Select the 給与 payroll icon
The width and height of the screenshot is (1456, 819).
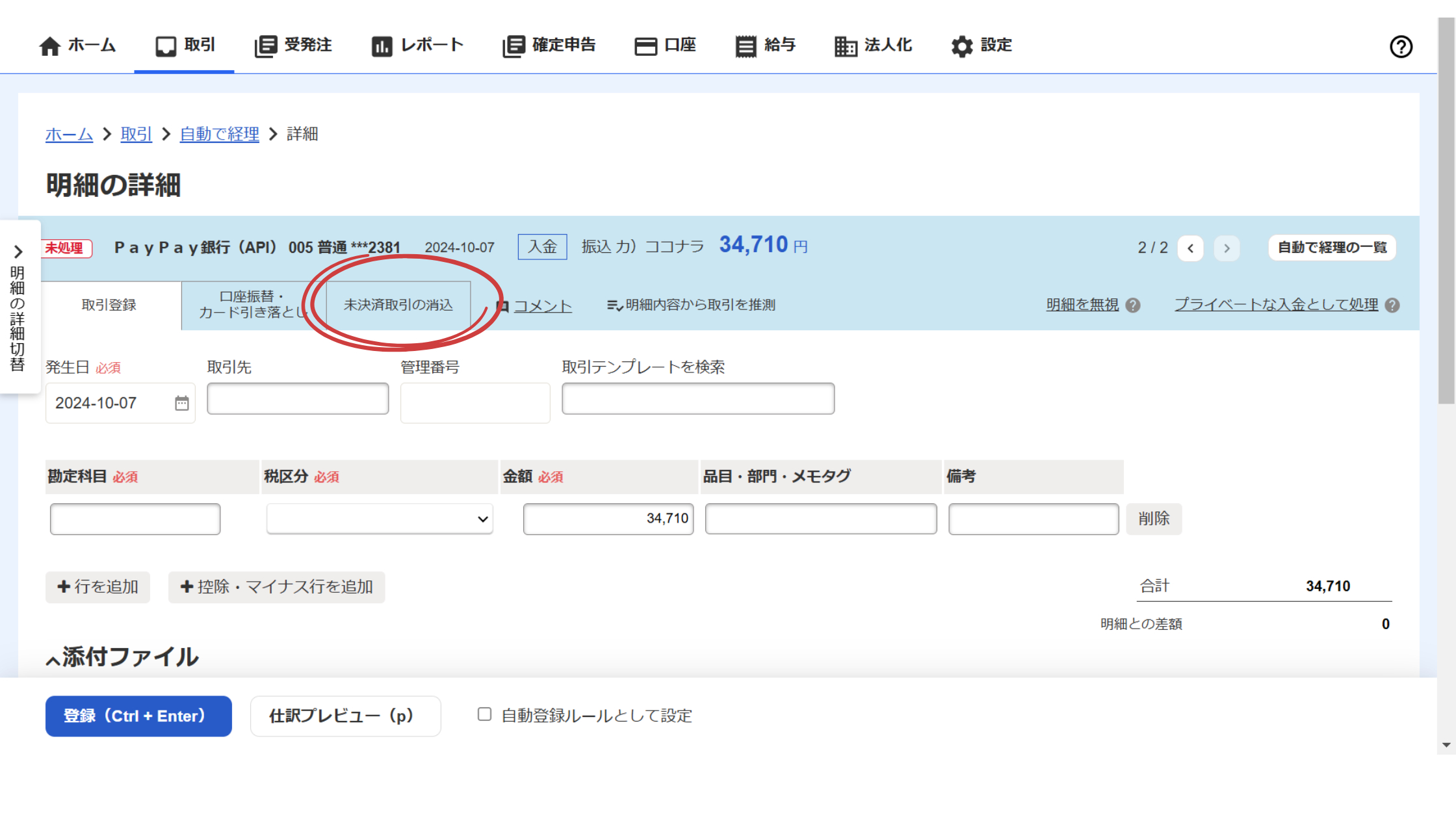745,45
